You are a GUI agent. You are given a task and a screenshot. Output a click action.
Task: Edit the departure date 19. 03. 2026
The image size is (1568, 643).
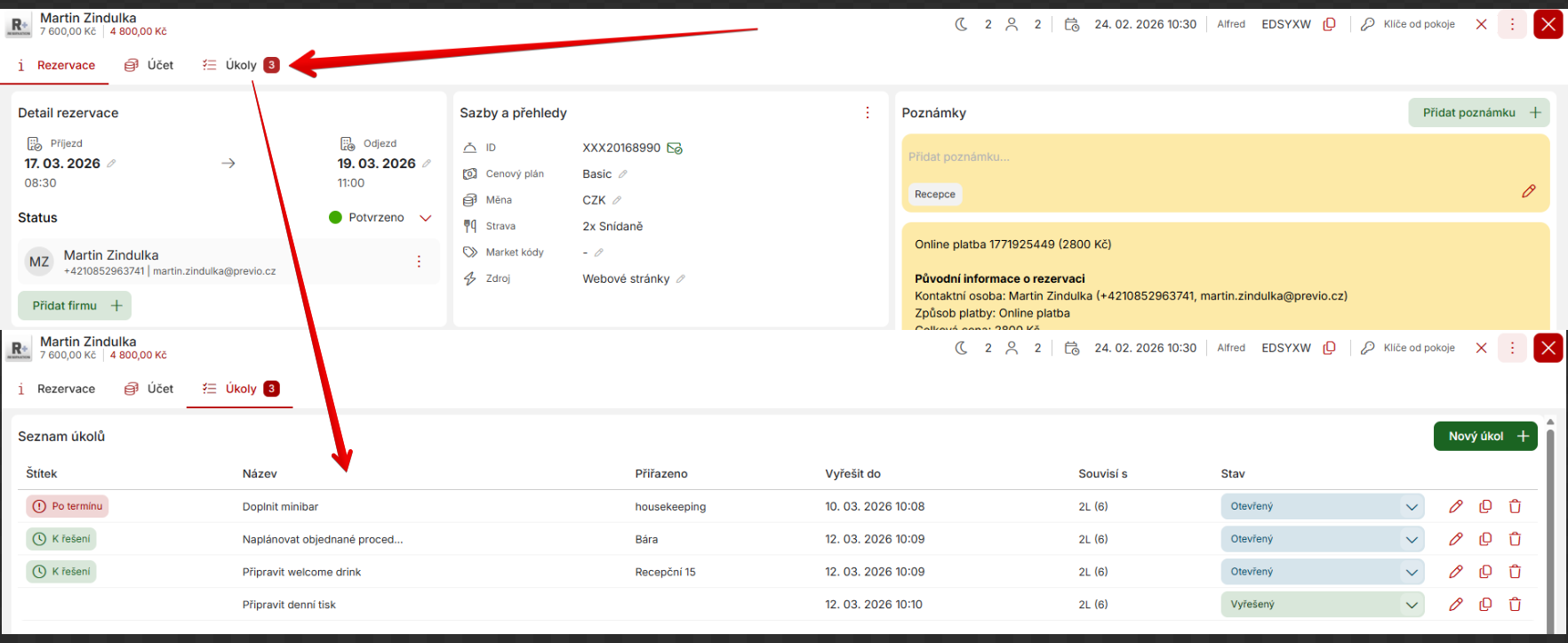click(x=427, y=164)
